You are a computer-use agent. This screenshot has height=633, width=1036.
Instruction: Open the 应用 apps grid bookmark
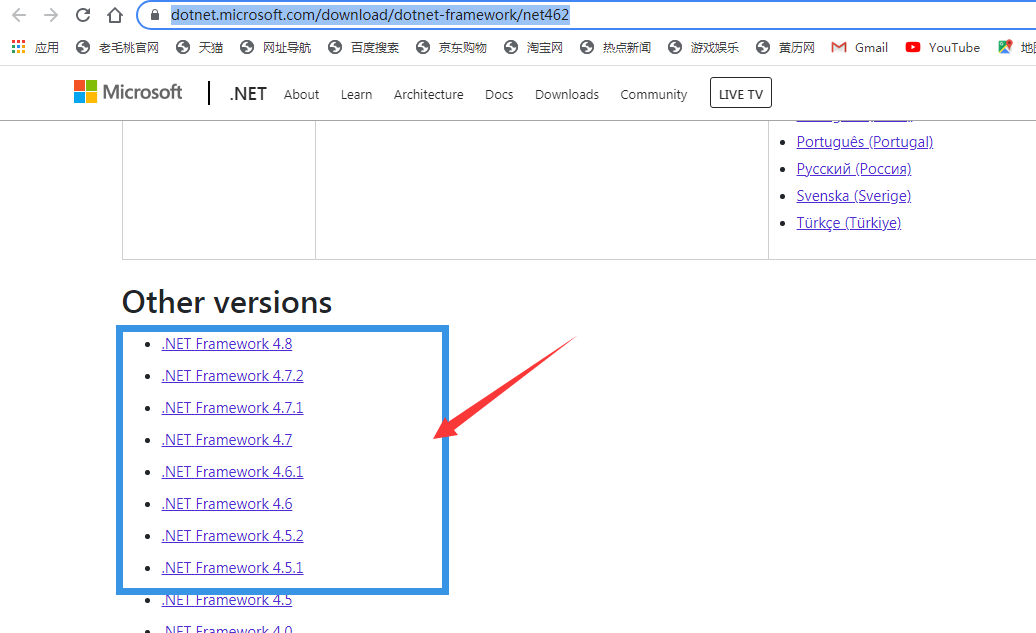[x=36, y=47]
